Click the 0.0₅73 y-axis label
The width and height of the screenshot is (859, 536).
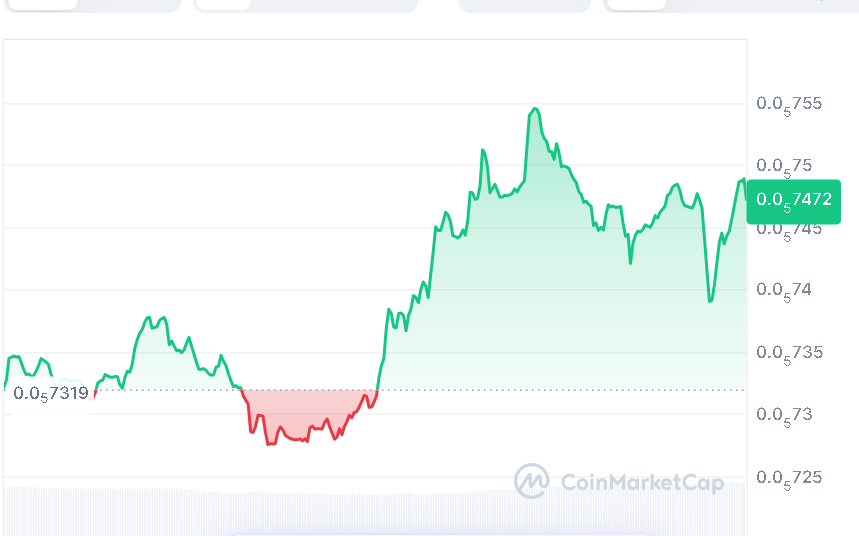[x=785, y=415]
